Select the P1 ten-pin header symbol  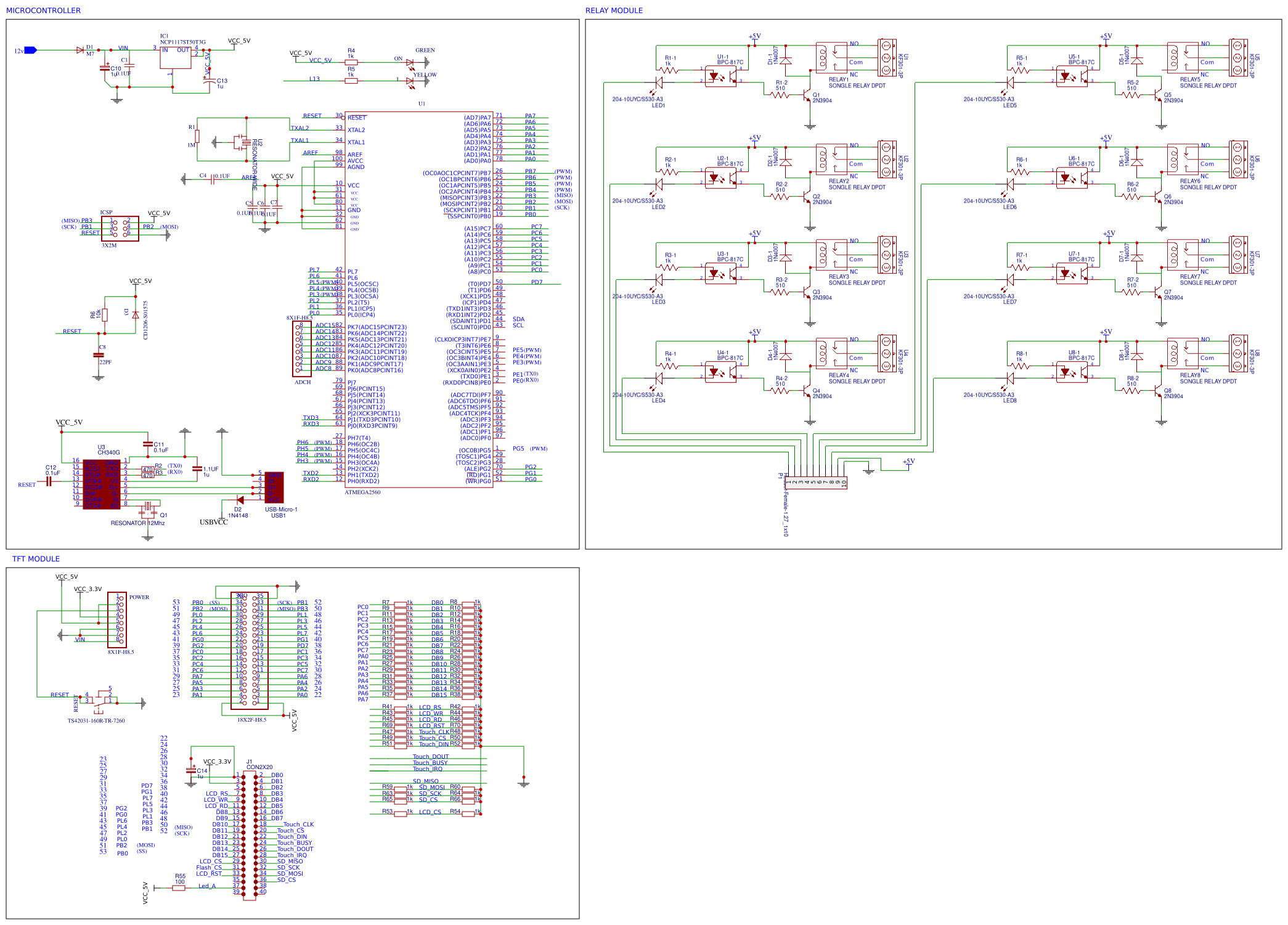point(816,483)
